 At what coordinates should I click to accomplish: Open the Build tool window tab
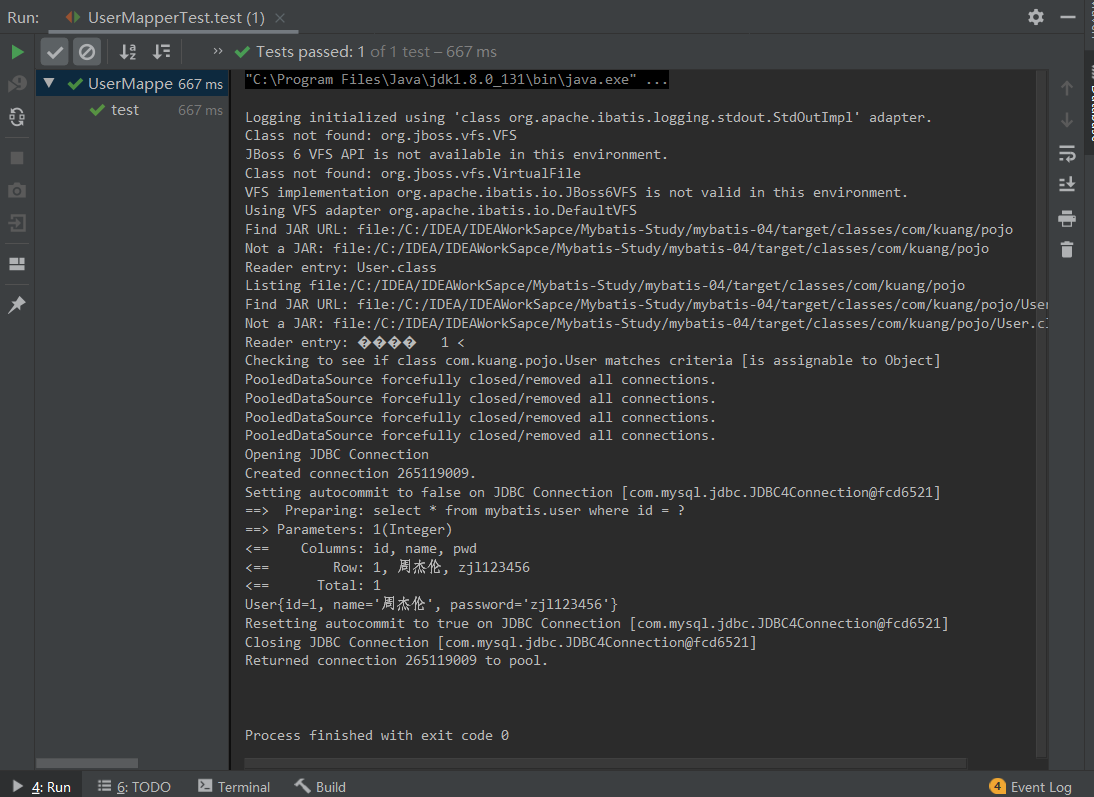[320, 787]
